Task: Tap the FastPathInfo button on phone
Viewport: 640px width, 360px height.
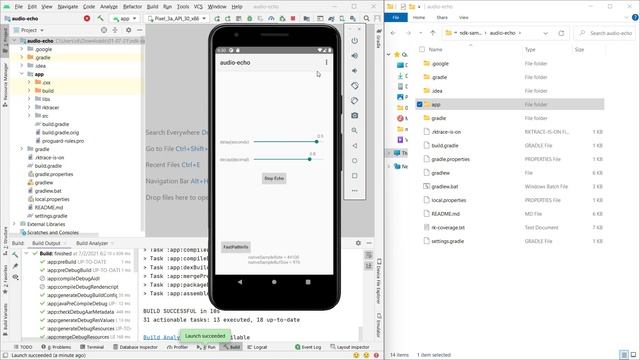Action: (236, 247)
